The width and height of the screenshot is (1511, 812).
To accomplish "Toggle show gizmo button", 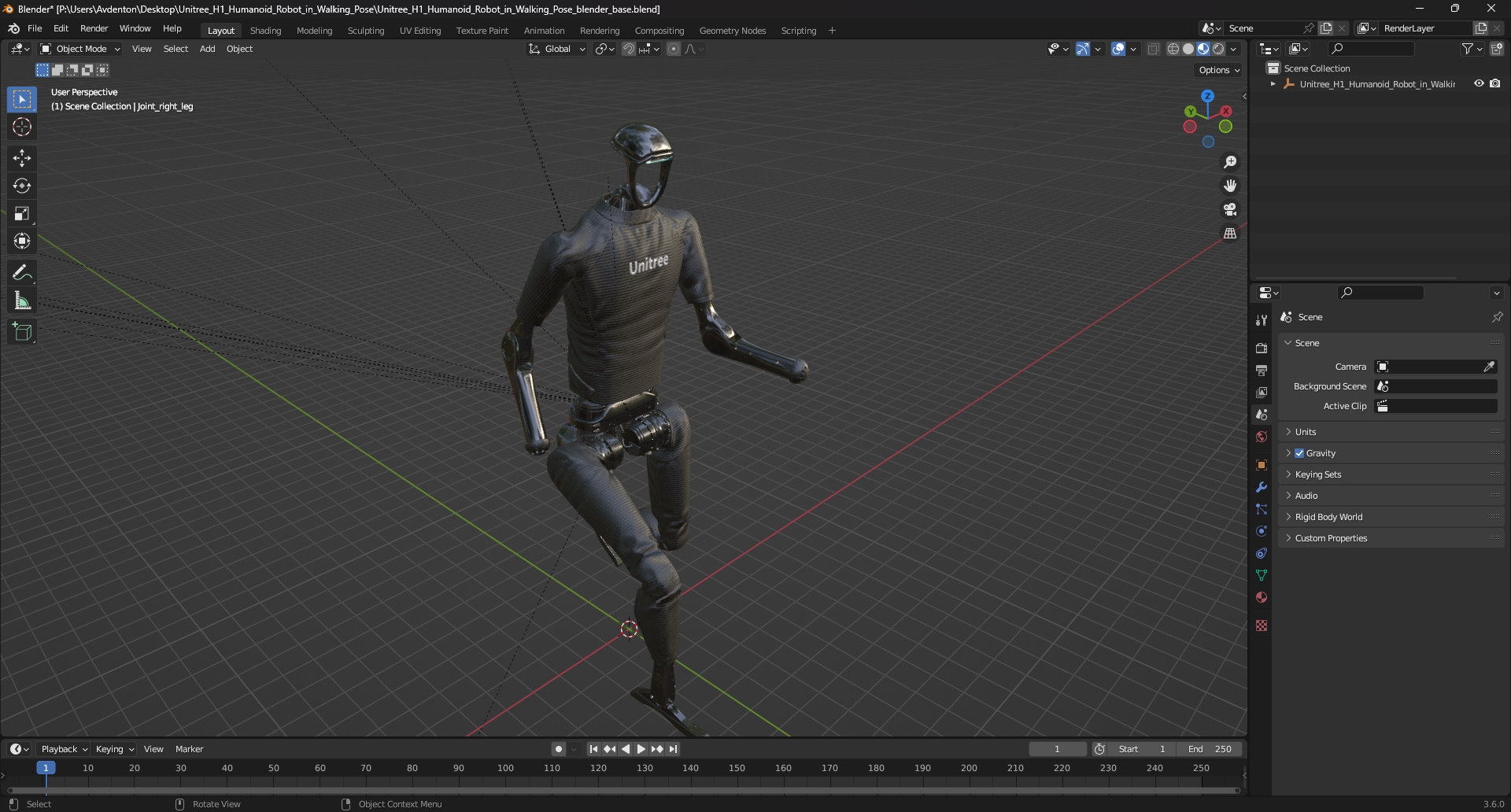I will point(1083,49).
